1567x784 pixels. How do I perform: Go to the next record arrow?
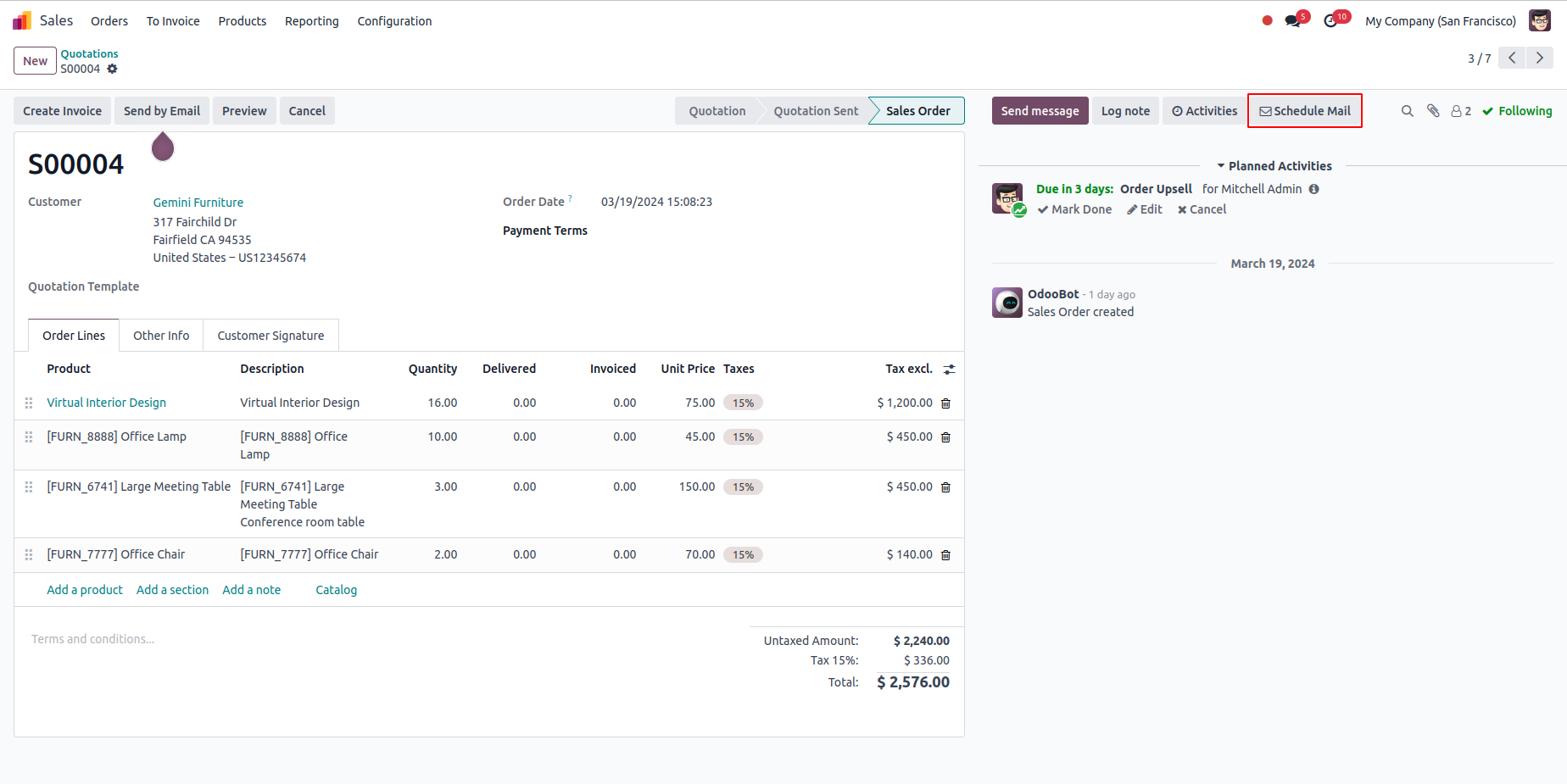[1540, 58]
